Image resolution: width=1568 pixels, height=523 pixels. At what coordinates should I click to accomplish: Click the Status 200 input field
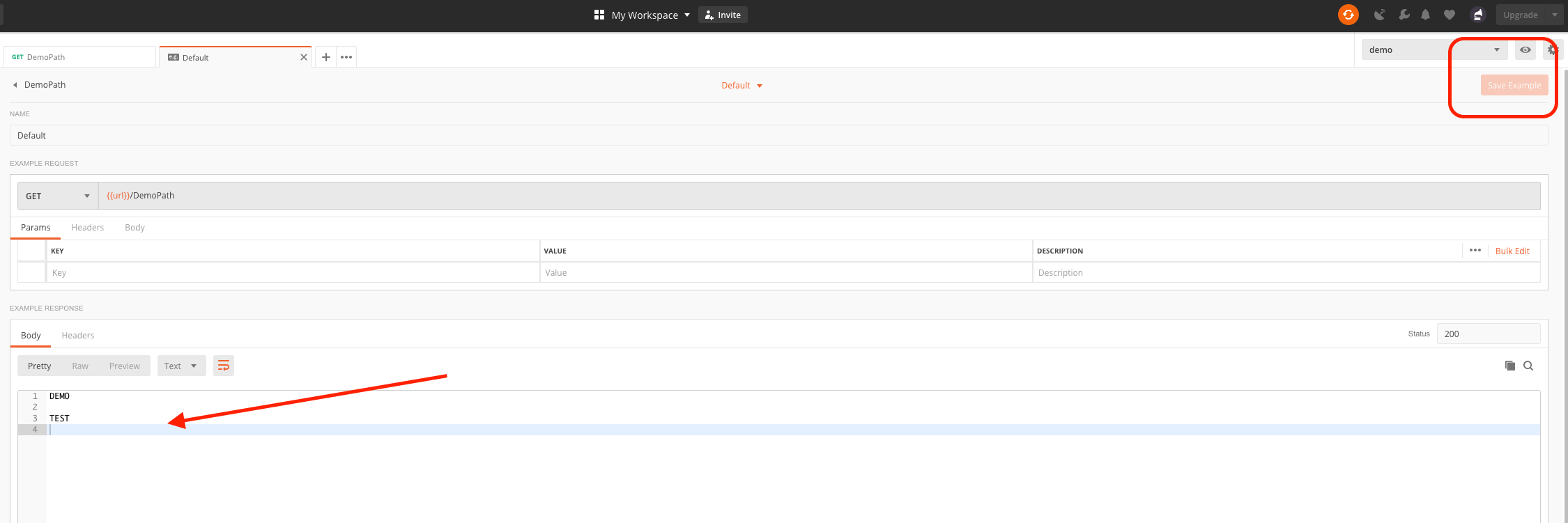pos(1489,334)
